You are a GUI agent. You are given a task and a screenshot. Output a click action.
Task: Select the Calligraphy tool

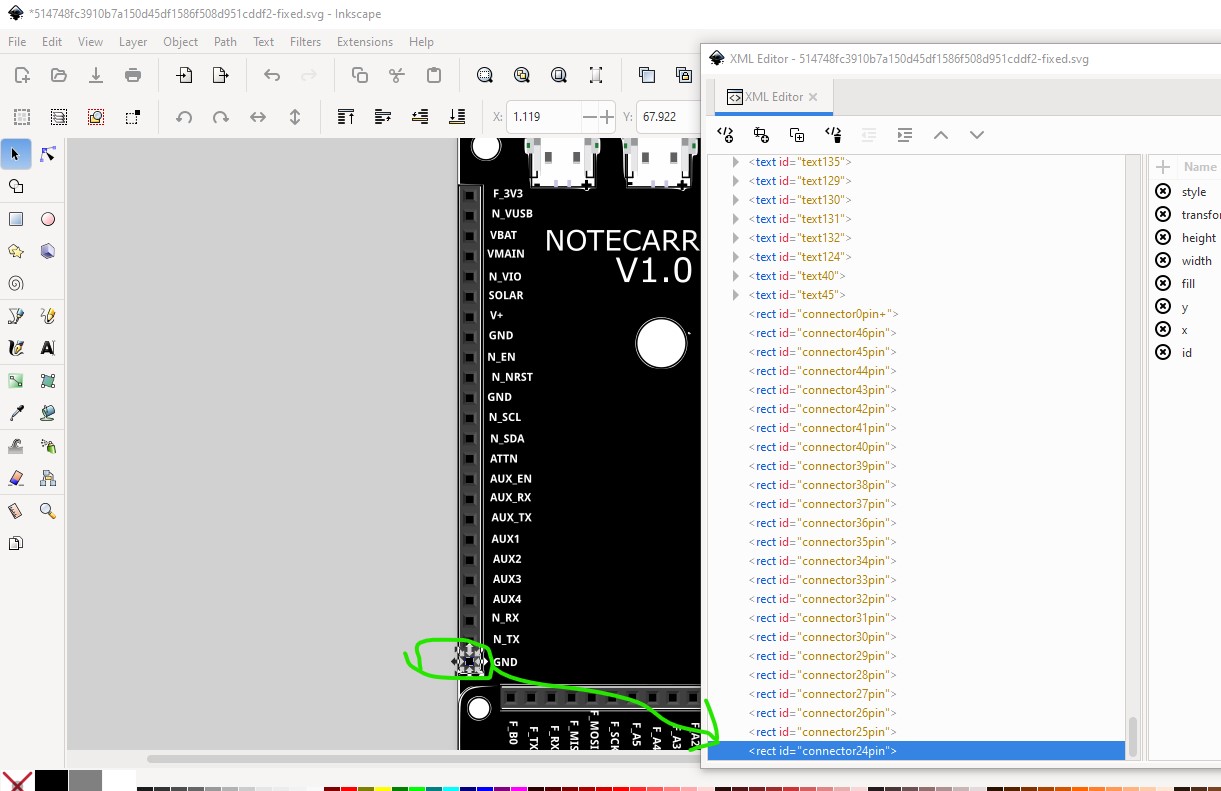[x=15, y=348]
